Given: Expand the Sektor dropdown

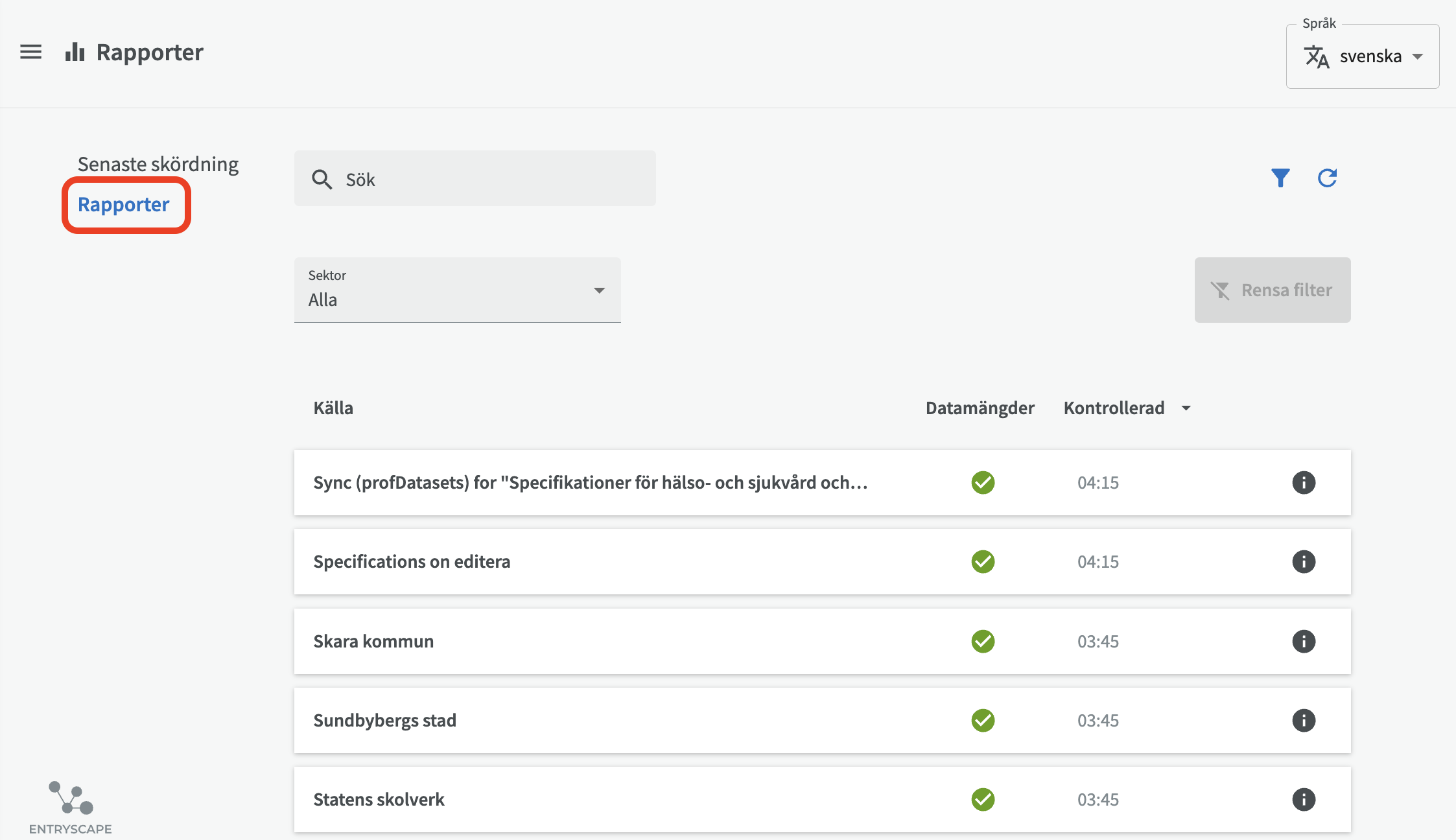Looking at the screenshot, I should pos(457,290).
